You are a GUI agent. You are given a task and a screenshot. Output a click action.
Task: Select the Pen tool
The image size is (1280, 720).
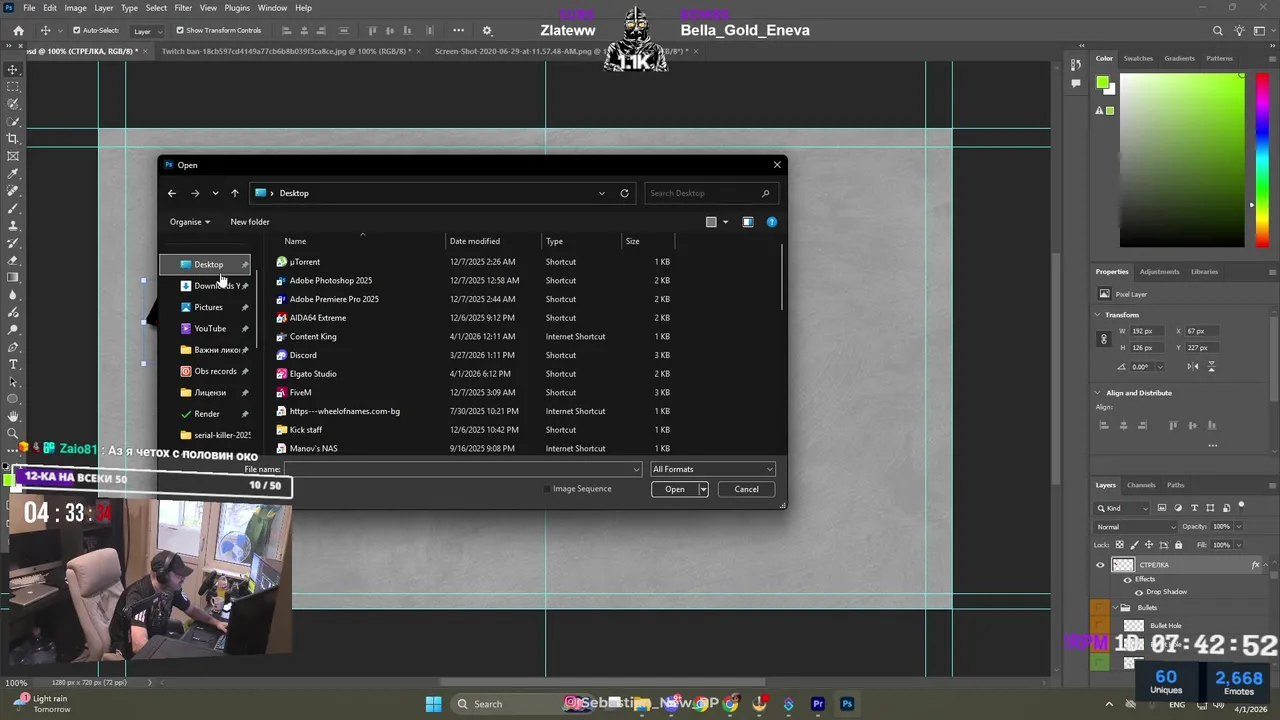tap(13, 347)
